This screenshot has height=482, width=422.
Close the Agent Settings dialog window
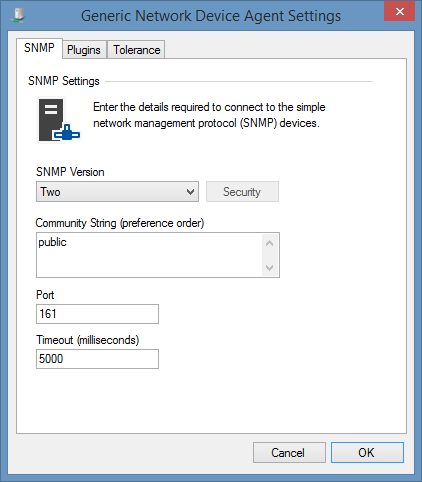click(399, 11)
